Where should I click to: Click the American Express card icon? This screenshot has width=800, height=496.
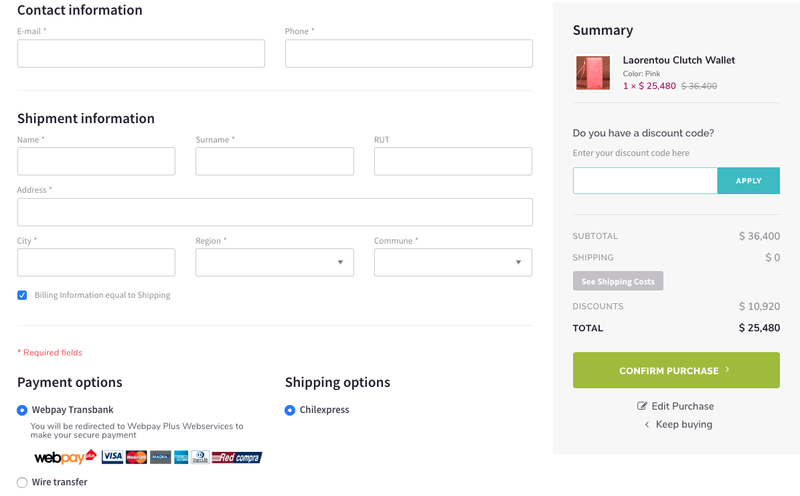181,457
